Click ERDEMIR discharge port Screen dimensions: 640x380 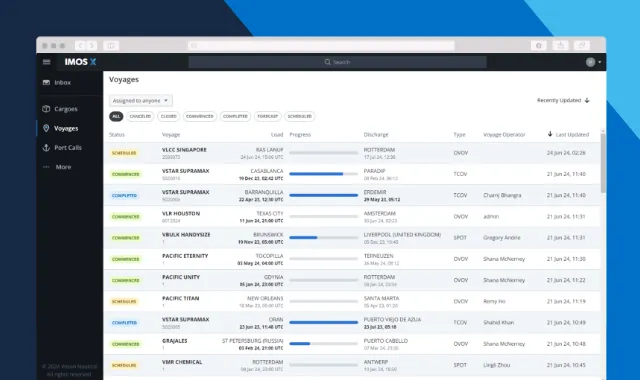click(x=375, y=192)
